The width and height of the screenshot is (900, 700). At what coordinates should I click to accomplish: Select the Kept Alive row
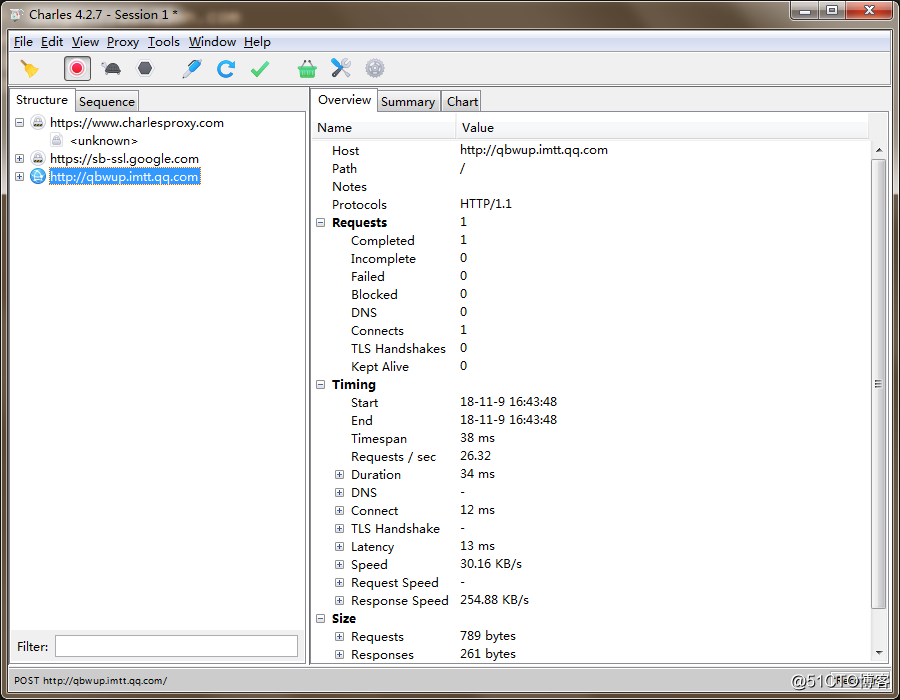coord(591,366)
